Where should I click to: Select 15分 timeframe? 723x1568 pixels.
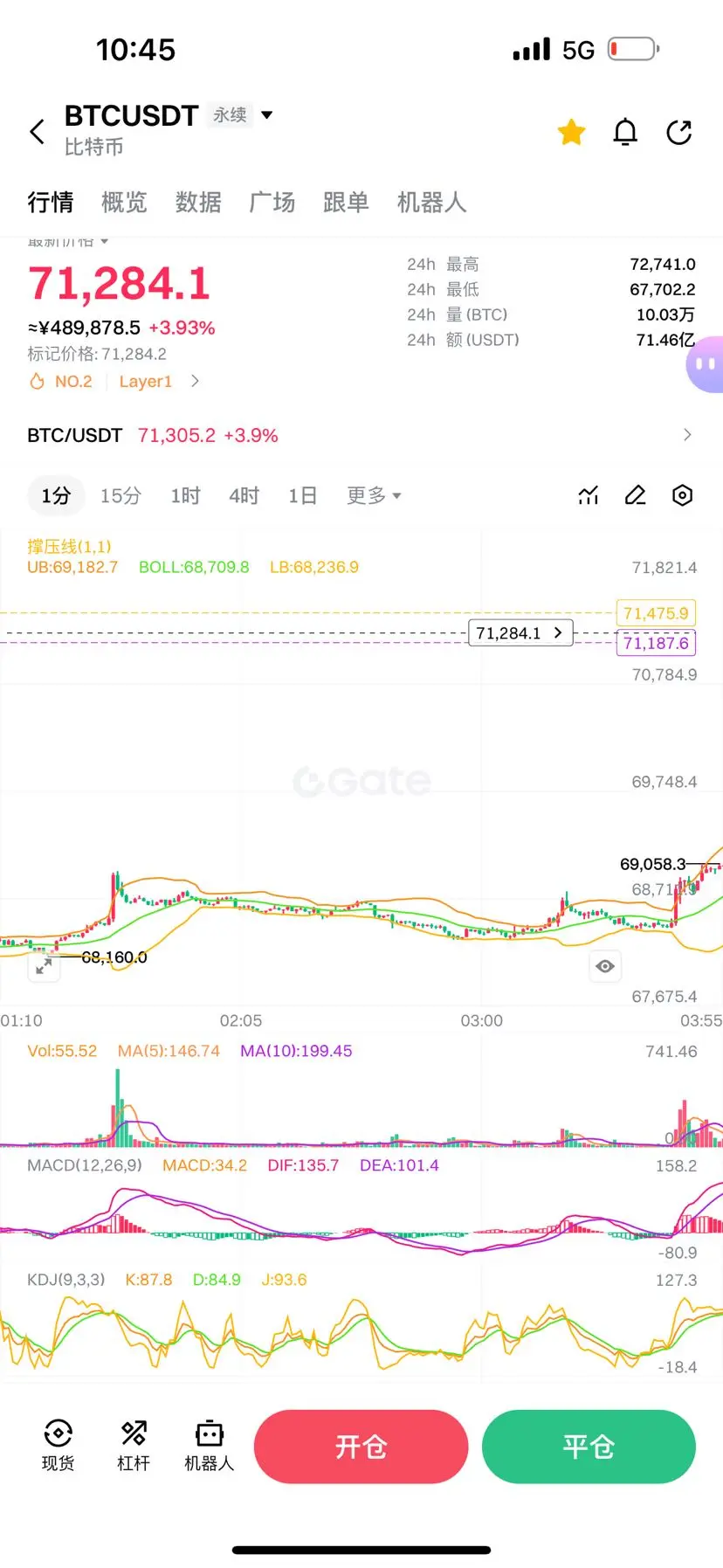click(x=120, y=495)
